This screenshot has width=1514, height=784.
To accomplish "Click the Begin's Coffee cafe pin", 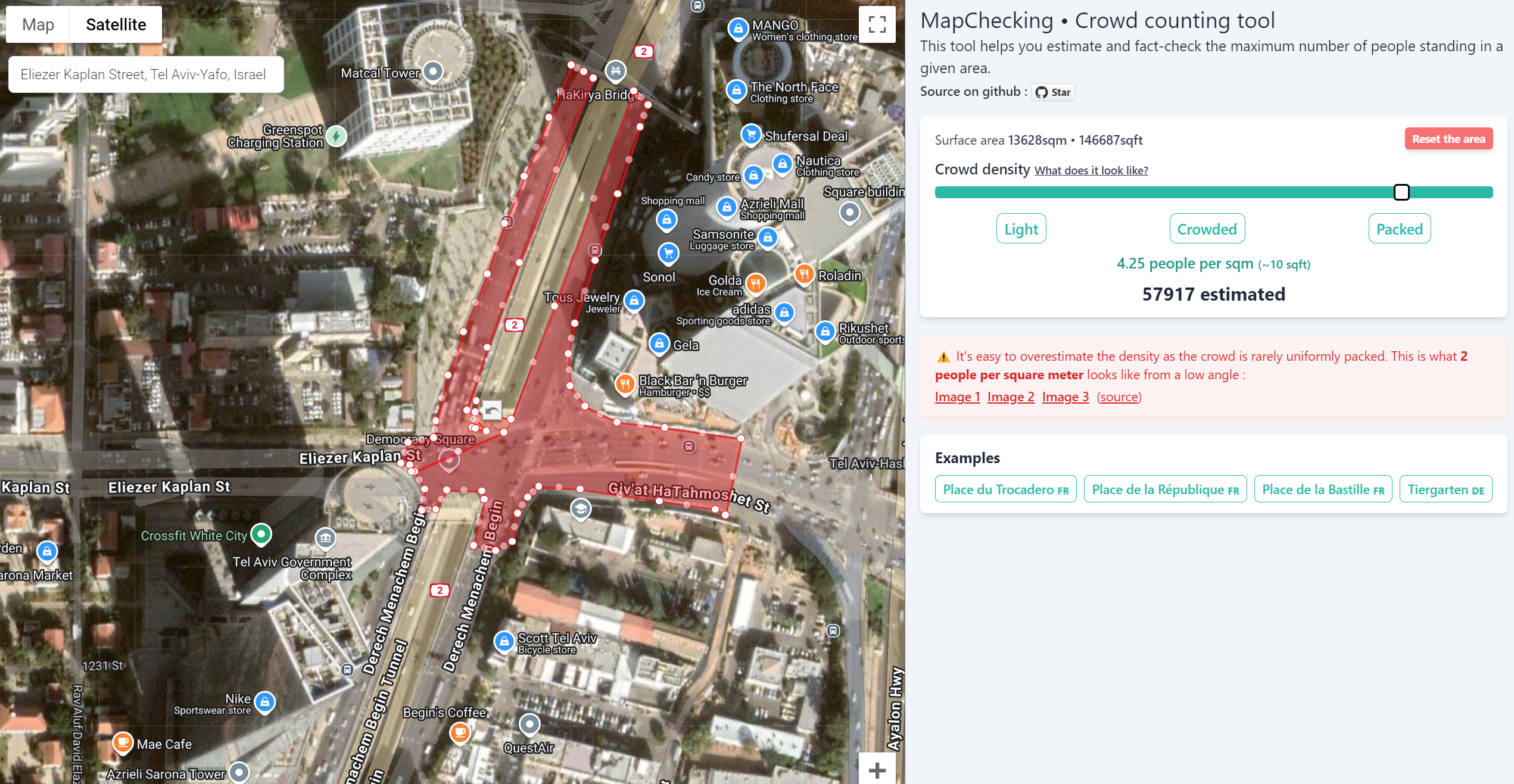I will click(x=460, y=732).
